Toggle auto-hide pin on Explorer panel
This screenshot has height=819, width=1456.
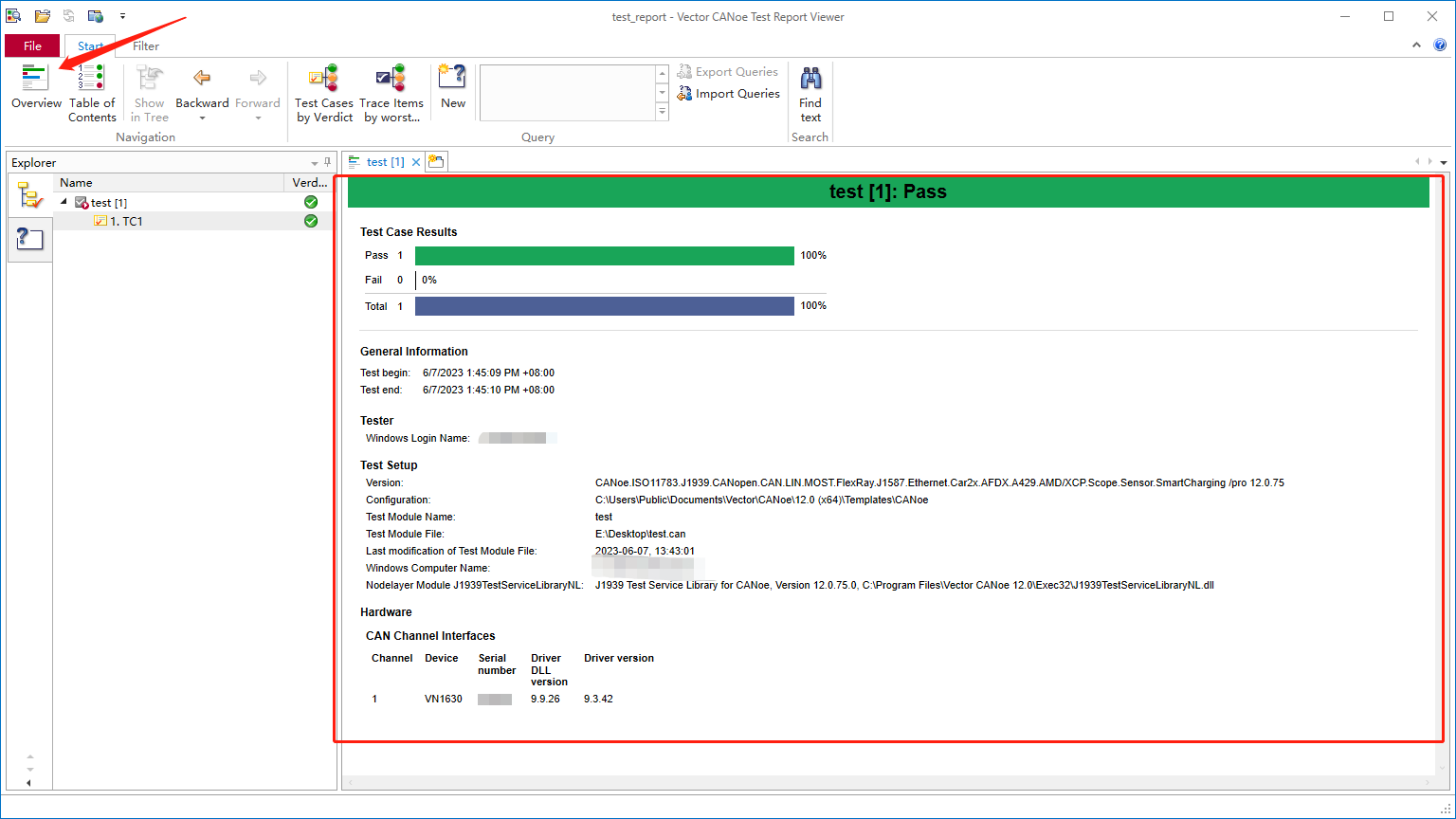328,162
